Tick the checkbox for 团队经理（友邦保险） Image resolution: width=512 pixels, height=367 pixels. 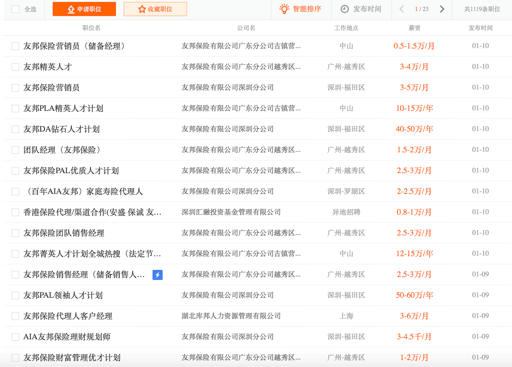point(15,150)
